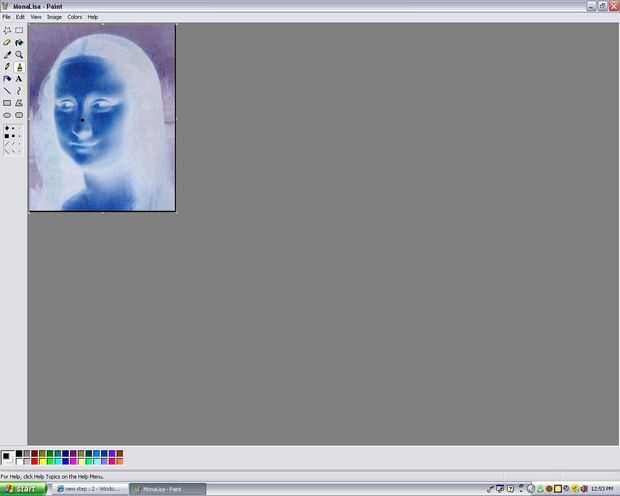Open the Image menu
This screenshot has height=496, width=620.
54,17
